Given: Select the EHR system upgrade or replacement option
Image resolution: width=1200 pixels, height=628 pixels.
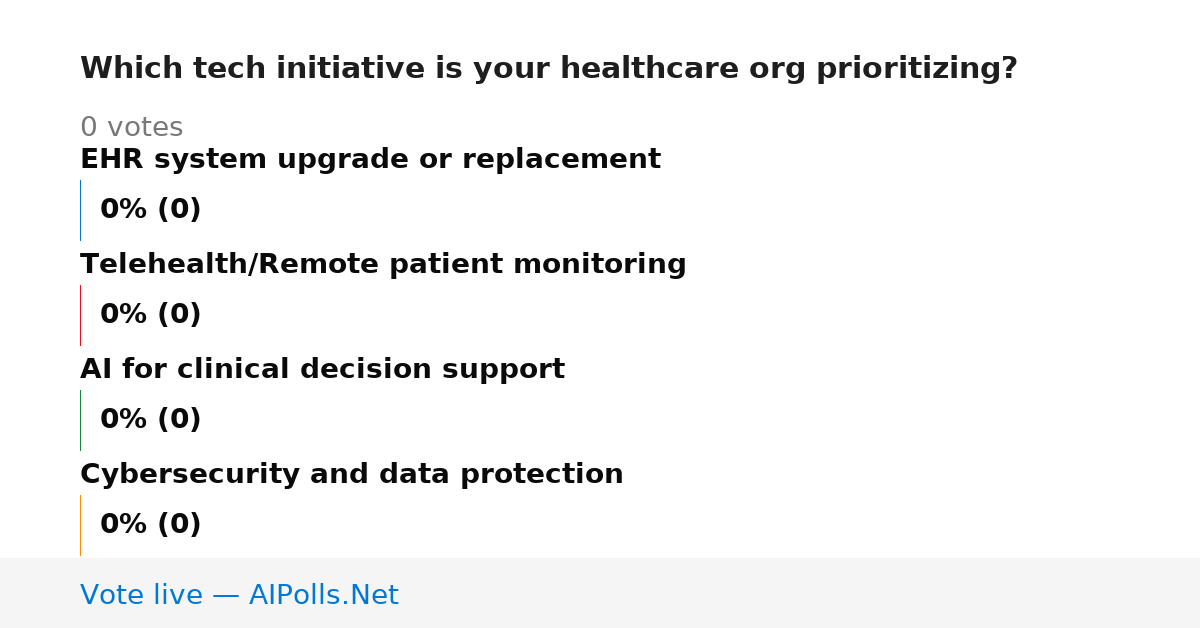Looking at the screenshot, I should [370, 160].
